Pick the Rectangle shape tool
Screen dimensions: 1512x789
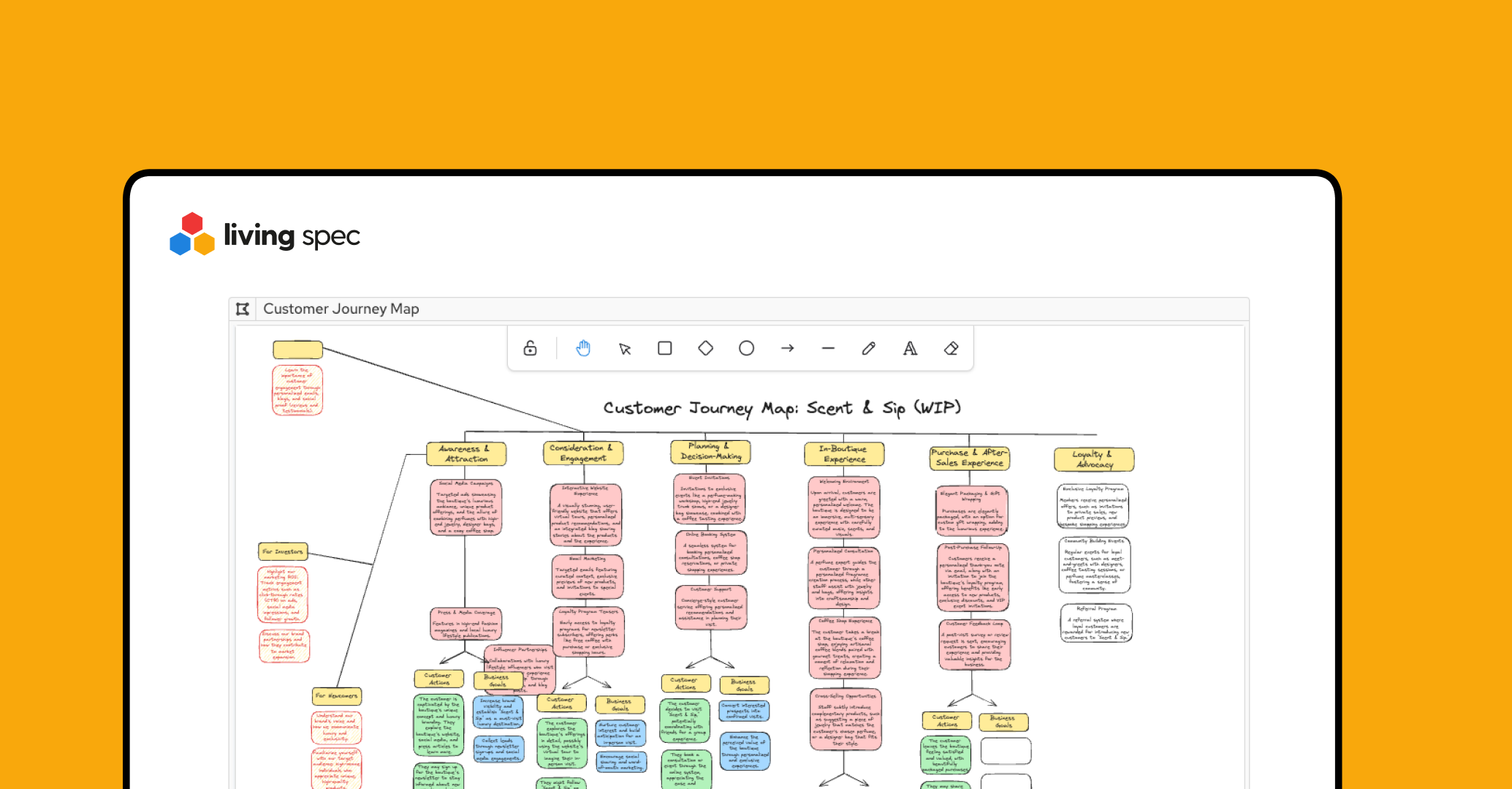(x=664, y=349)
